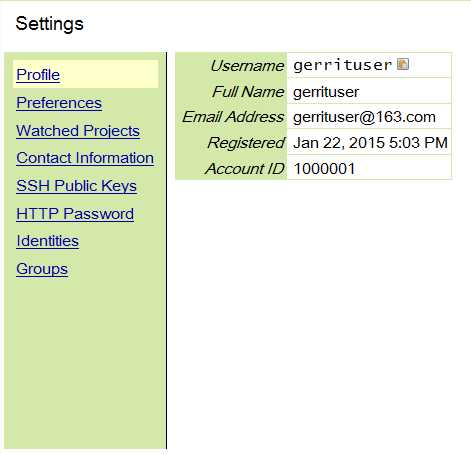Viewport: 471px width, 454px height.
Task: Copy the username with the clipboard icon
Action: (403, 64)
